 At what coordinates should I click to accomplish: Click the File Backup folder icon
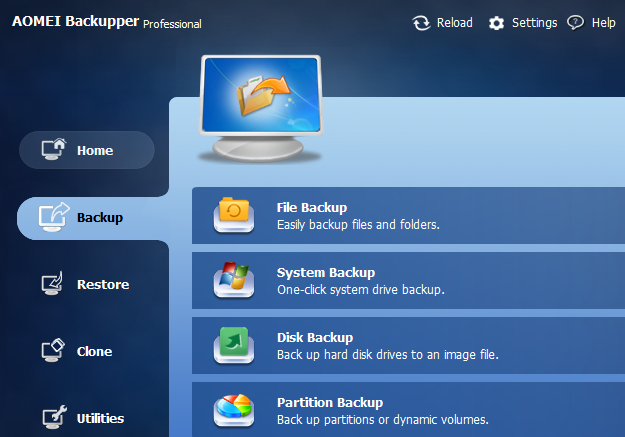234,215
